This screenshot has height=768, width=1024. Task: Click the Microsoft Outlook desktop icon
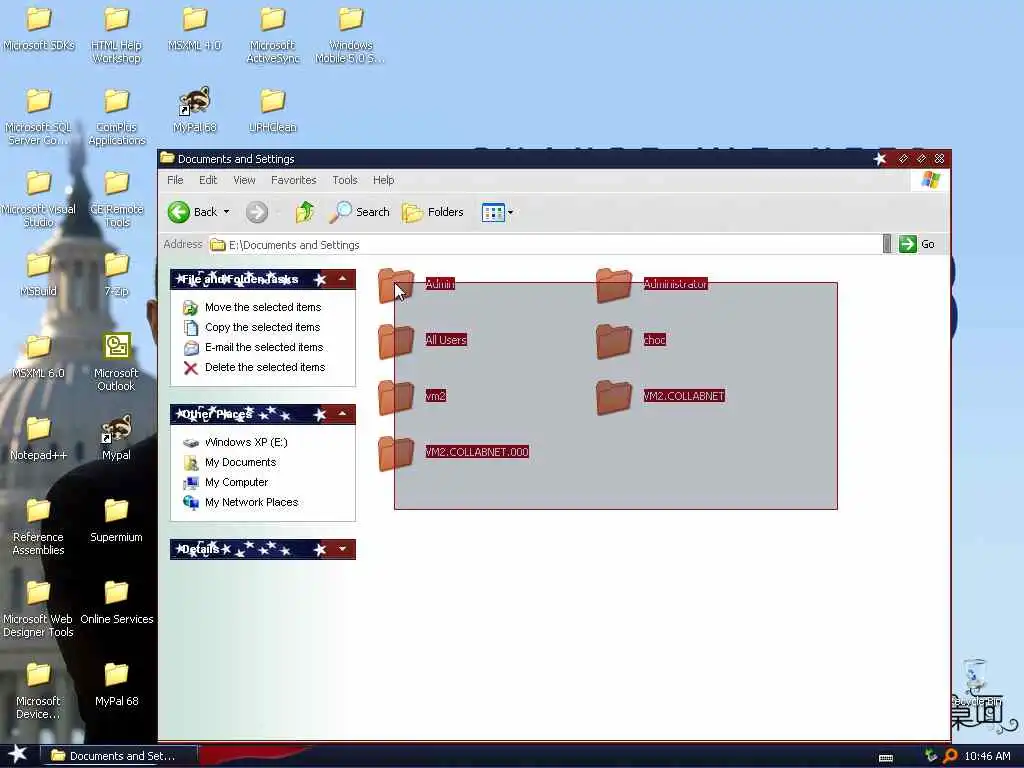coord(116,346)
